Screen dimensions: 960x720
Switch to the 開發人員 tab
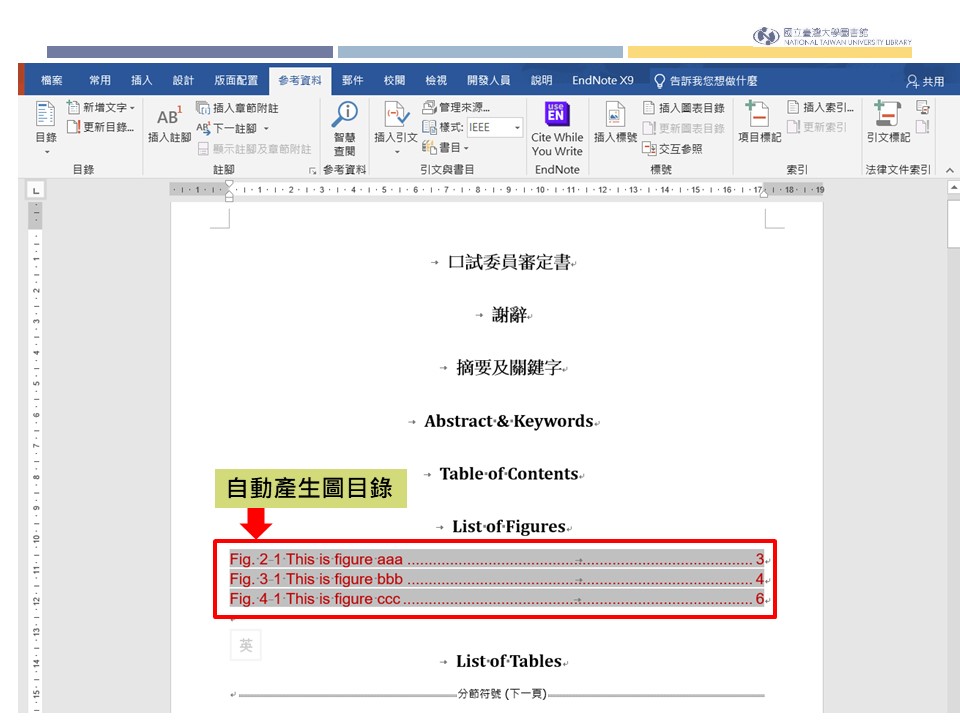pyautogui.click(x=489, y=80)
